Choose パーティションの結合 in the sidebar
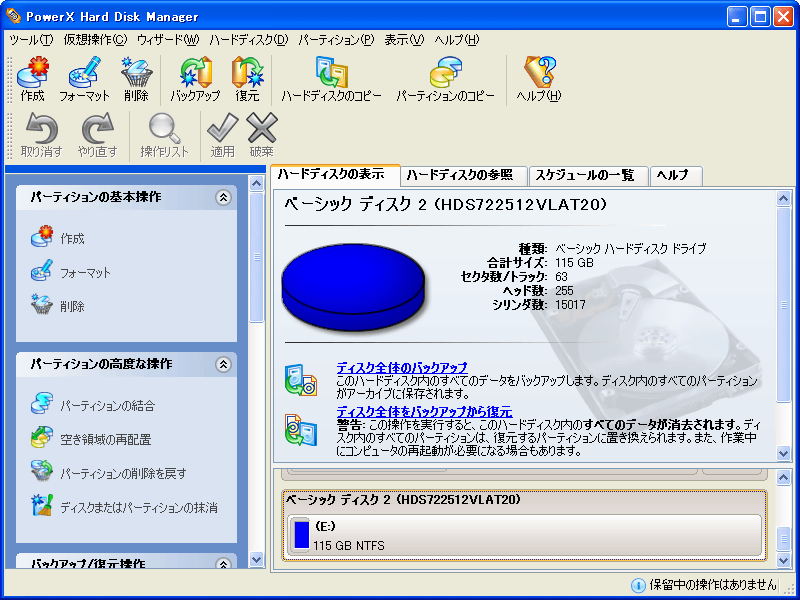The image size is (800, 600). pos(92,406)
